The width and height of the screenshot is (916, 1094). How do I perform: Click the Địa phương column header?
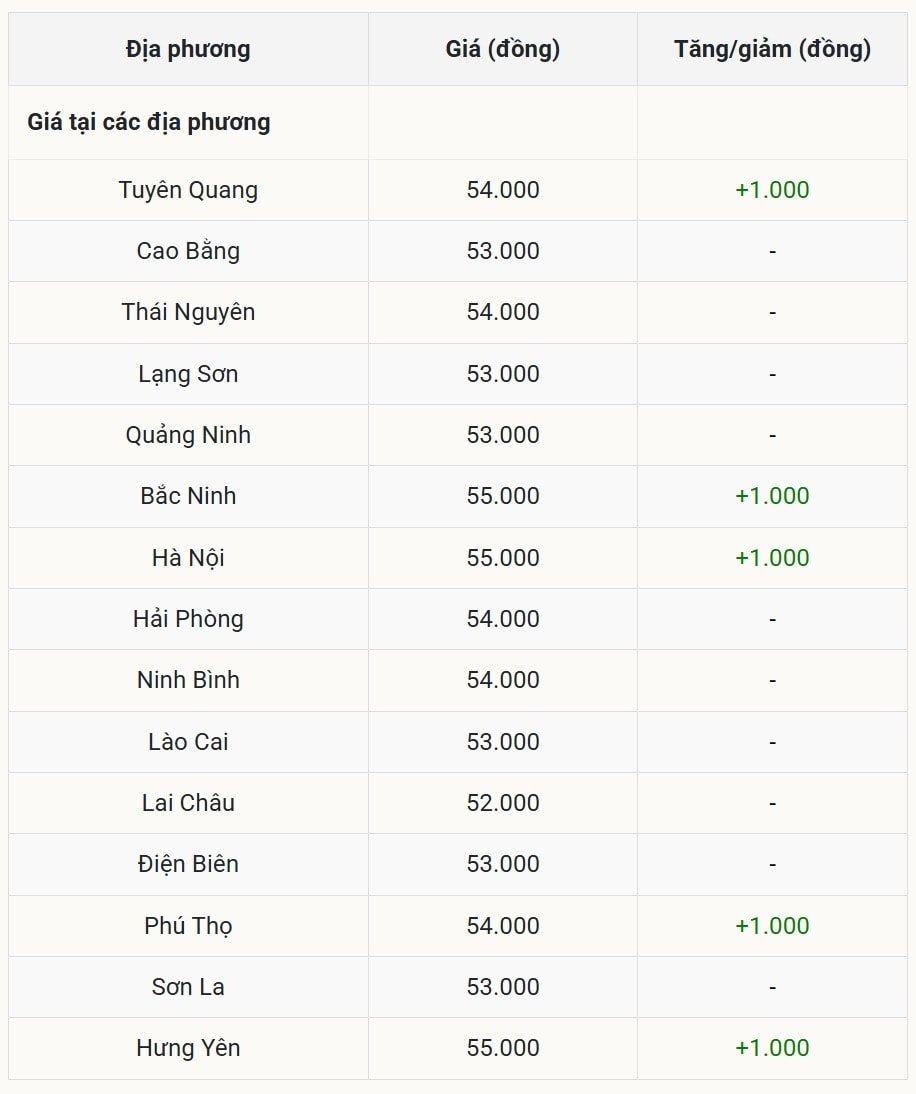tap(188, 49)
